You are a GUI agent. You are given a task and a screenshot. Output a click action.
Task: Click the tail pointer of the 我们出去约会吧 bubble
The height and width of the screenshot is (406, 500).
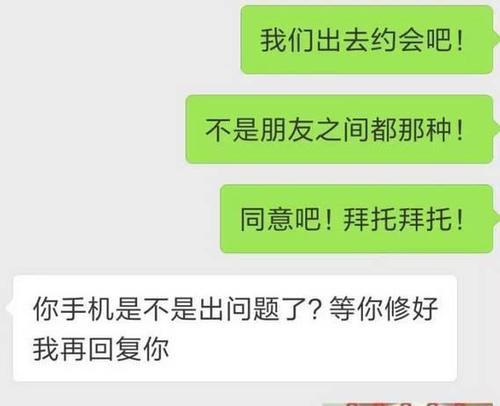click(496, 39)
